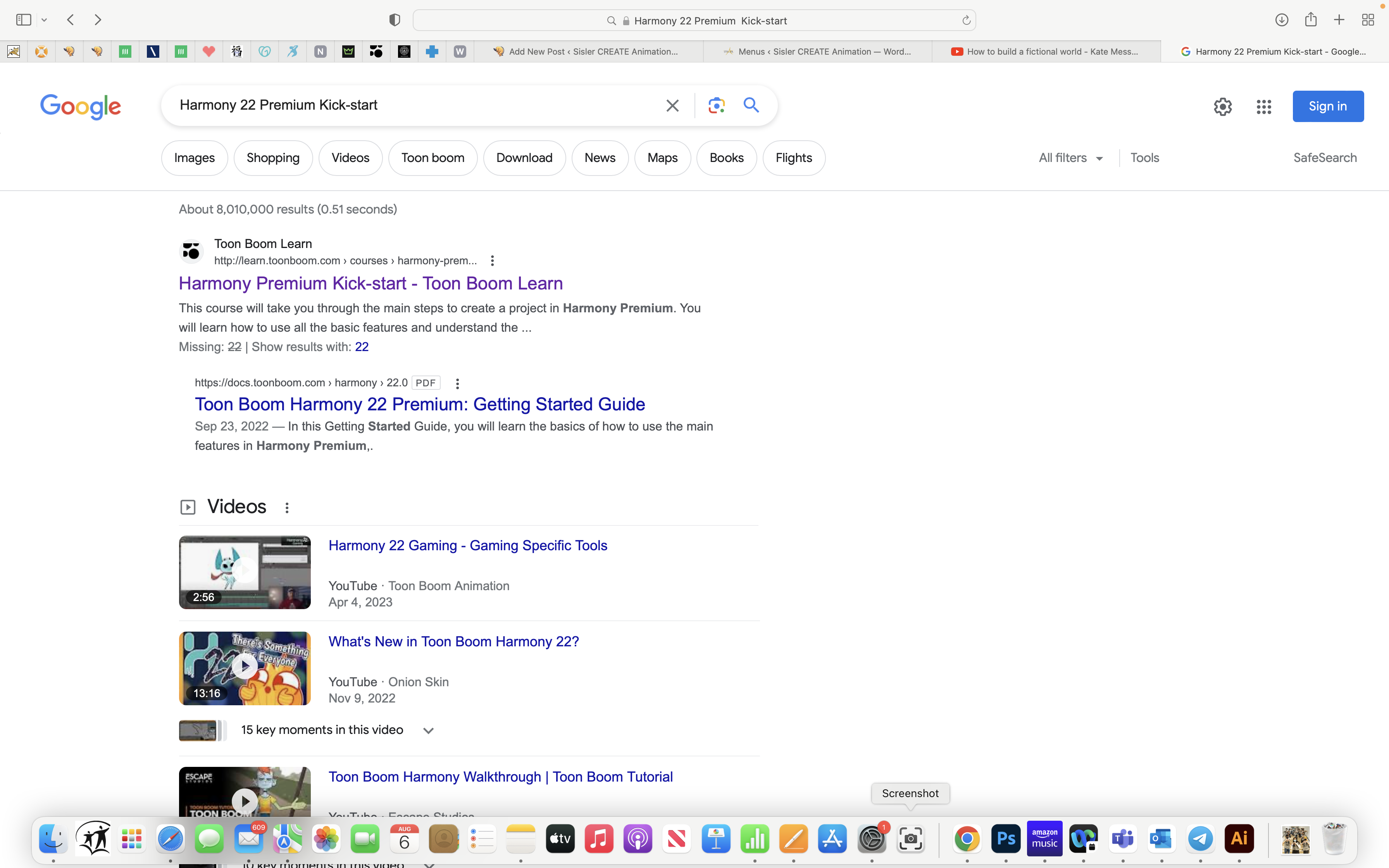Open Google Lens image search icon
This screenshot has height=868, width=1389.
(716, 106)
